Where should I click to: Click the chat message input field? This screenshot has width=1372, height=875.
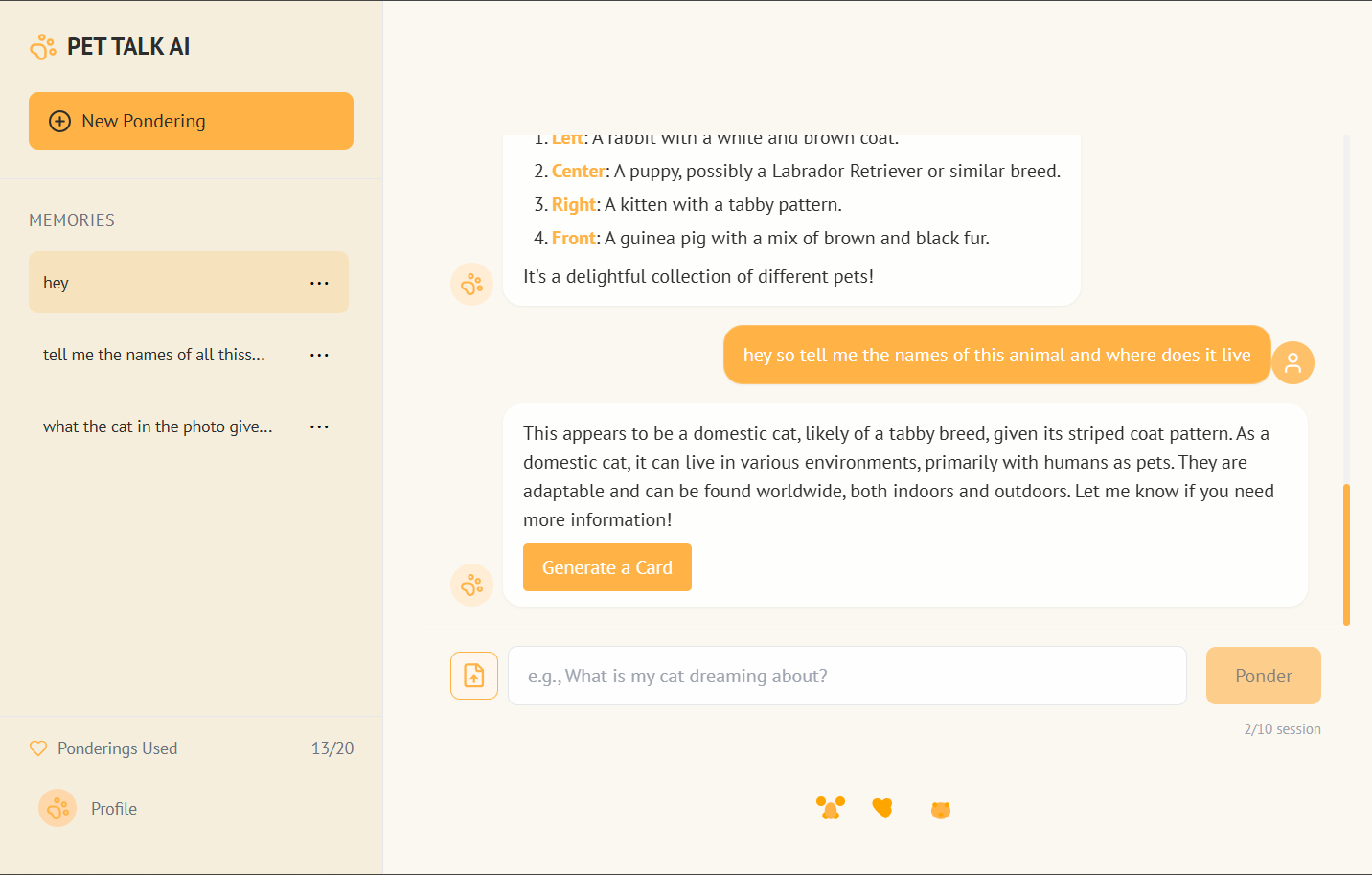coord(847,676)
